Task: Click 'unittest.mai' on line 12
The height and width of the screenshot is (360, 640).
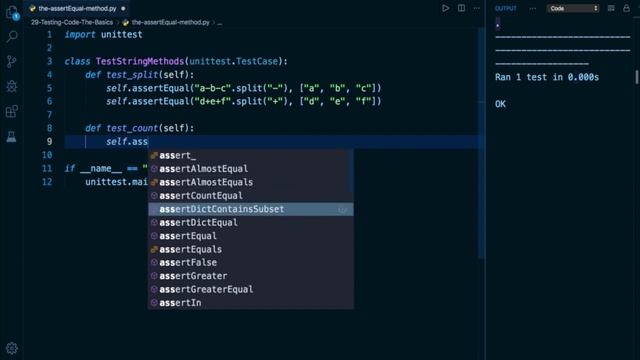Action: (116, 182)
